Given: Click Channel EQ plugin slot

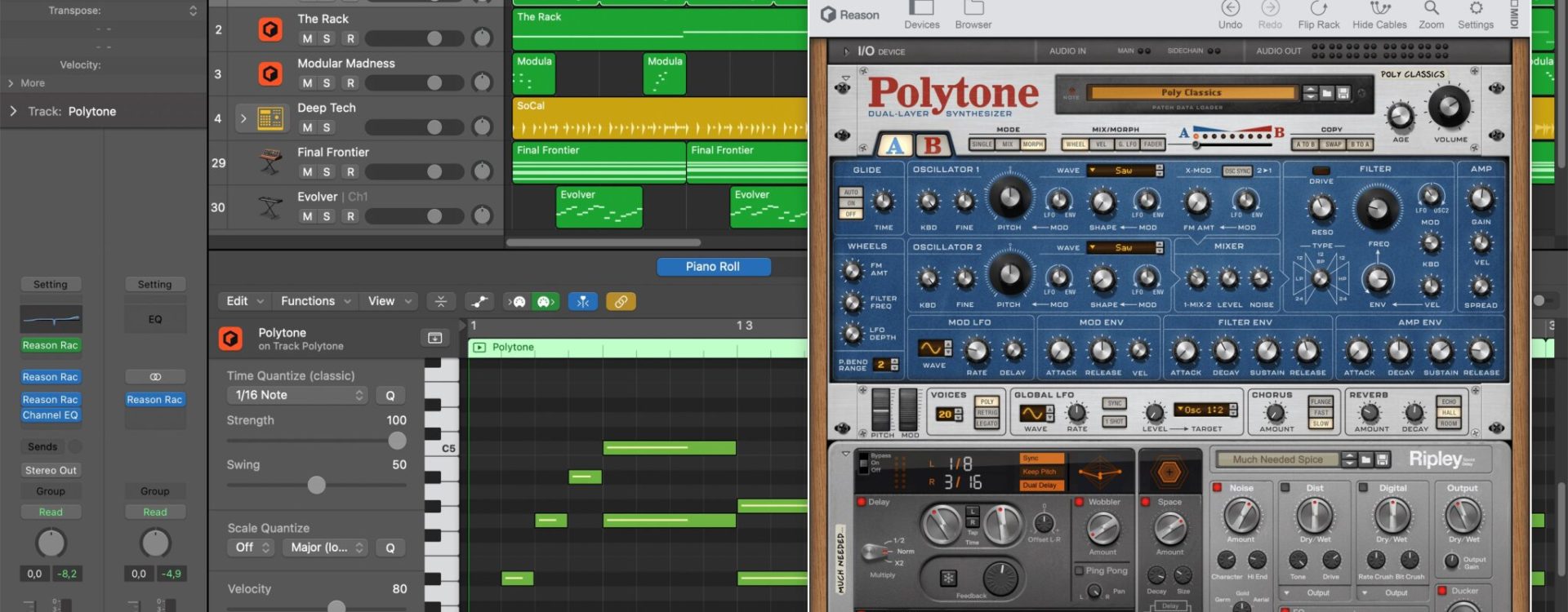Looking at the screenshot, I should tap(51, 415).
